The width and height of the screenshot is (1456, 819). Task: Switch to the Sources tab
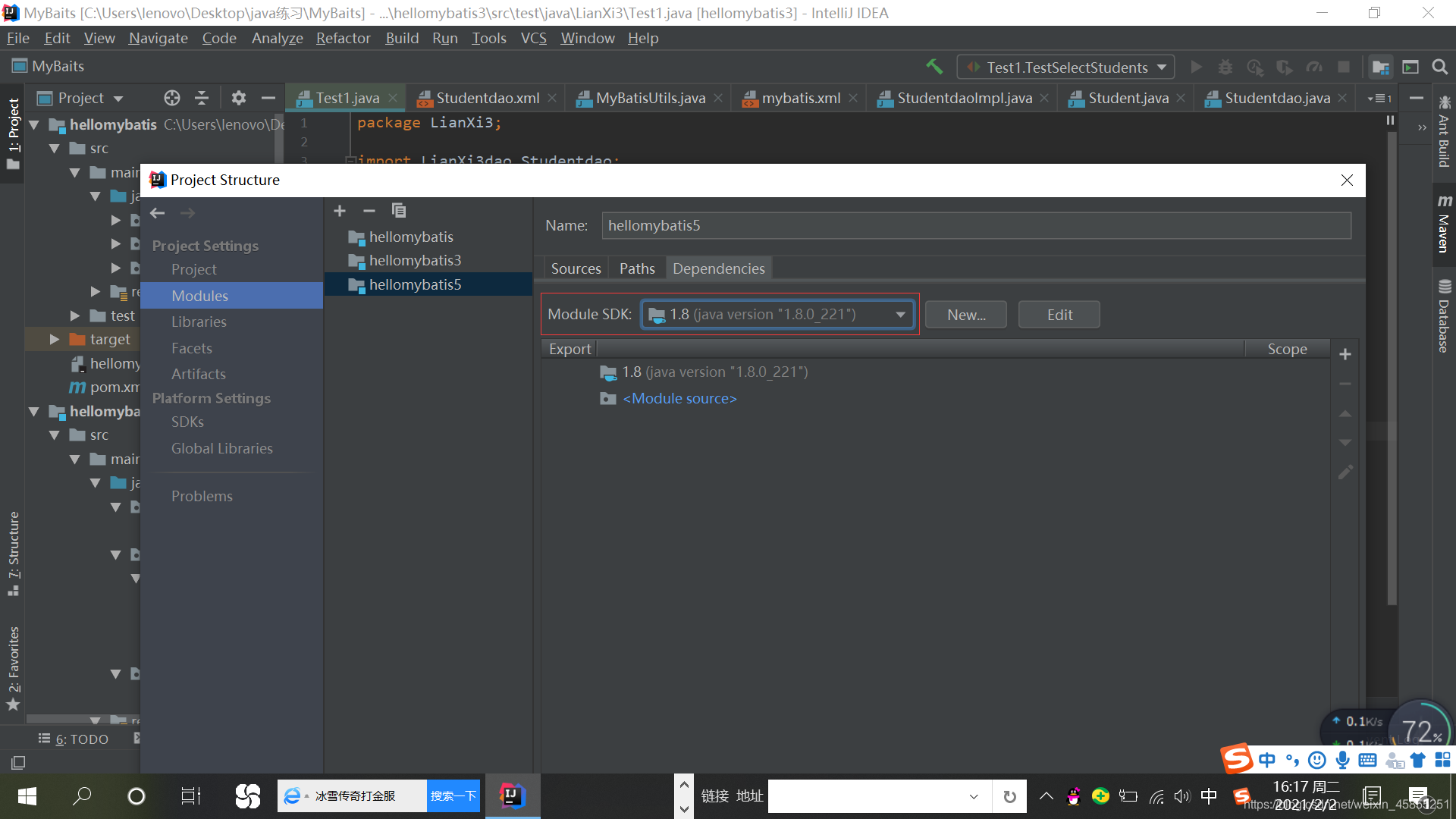click(576, 268)
